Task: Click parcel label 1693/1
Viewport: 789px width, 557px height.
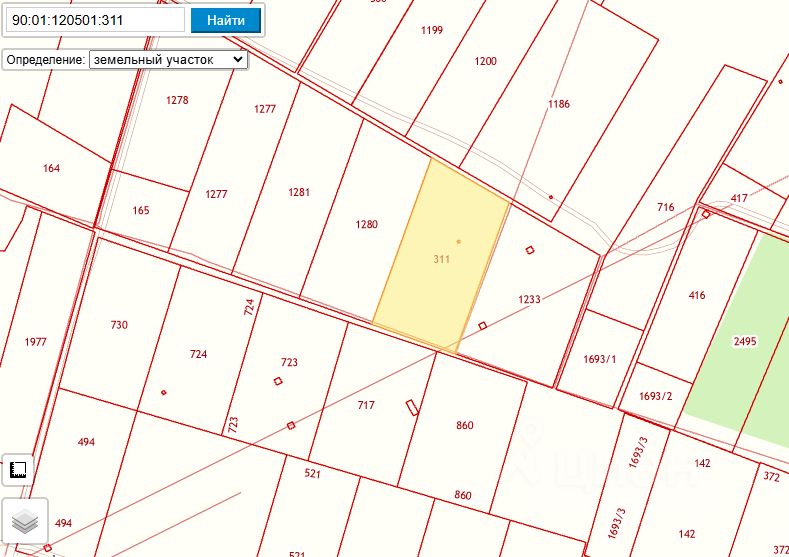Action: click(x=599, y=359)
